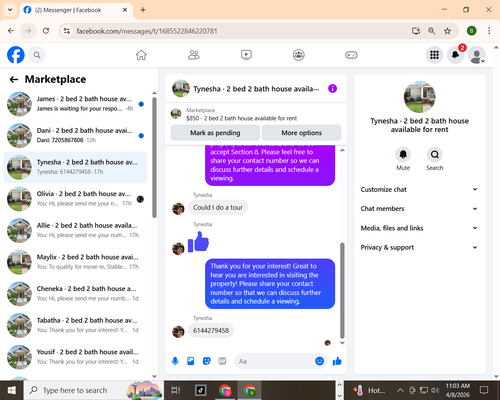Choose a sticker from the sticker icon
Image resolution: width=500 pixels, height=400 pixels.
[207, 361]
